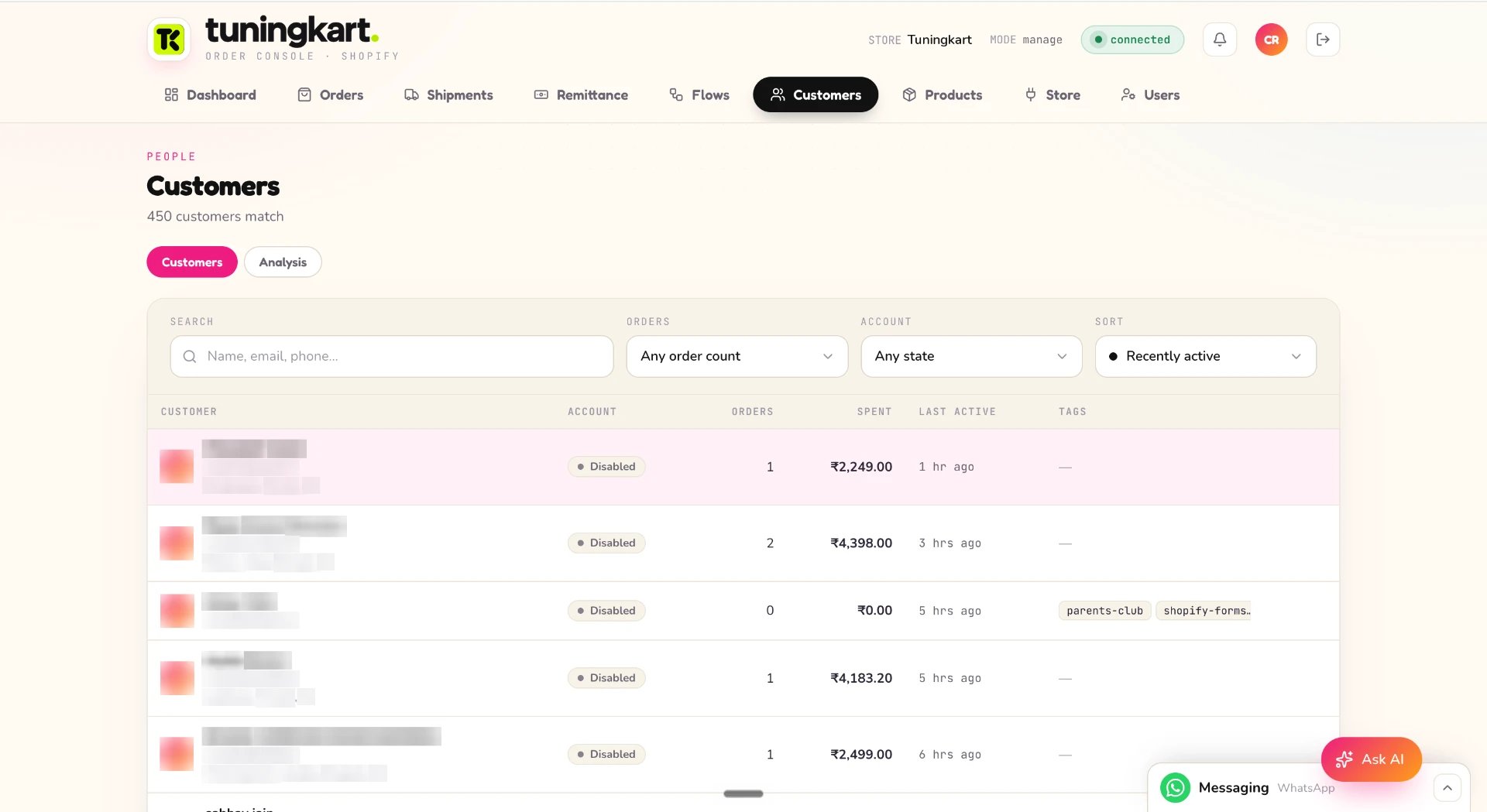Screen dimensions: 1487x812
Task: Click the Disabled badge on the 3 hrs ago row
Action: point(606,543)
